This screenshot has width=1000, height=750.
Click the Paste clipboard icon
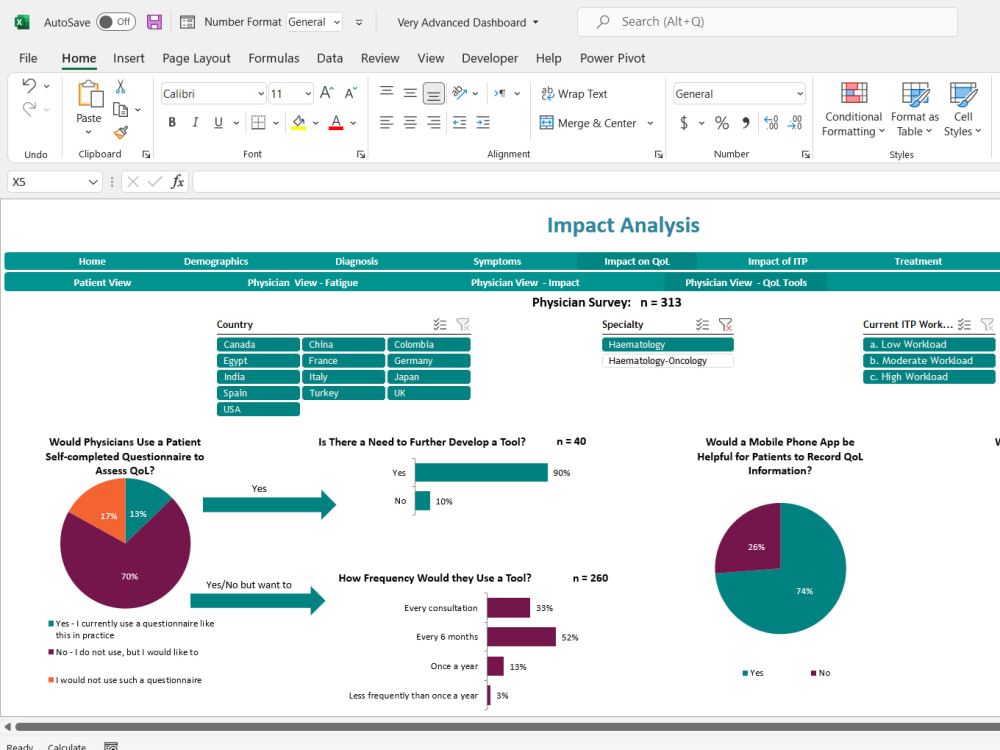tap(89, 95)
